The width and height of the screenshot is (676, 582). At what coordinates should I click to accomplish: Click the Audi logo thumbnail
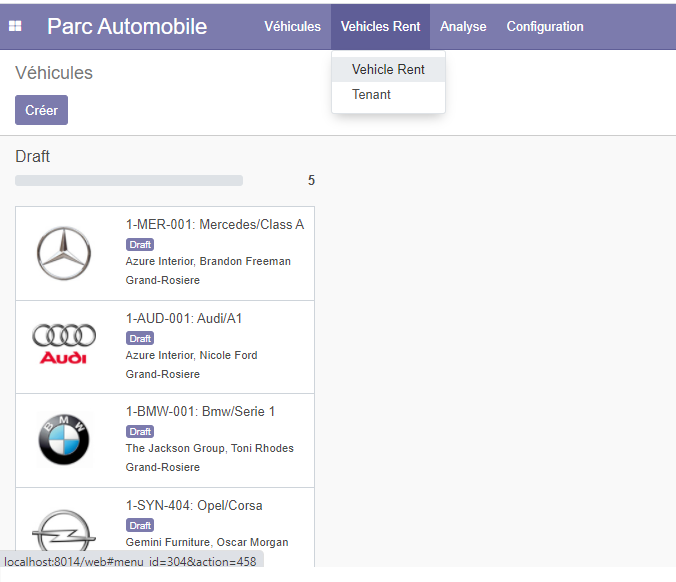64,344
